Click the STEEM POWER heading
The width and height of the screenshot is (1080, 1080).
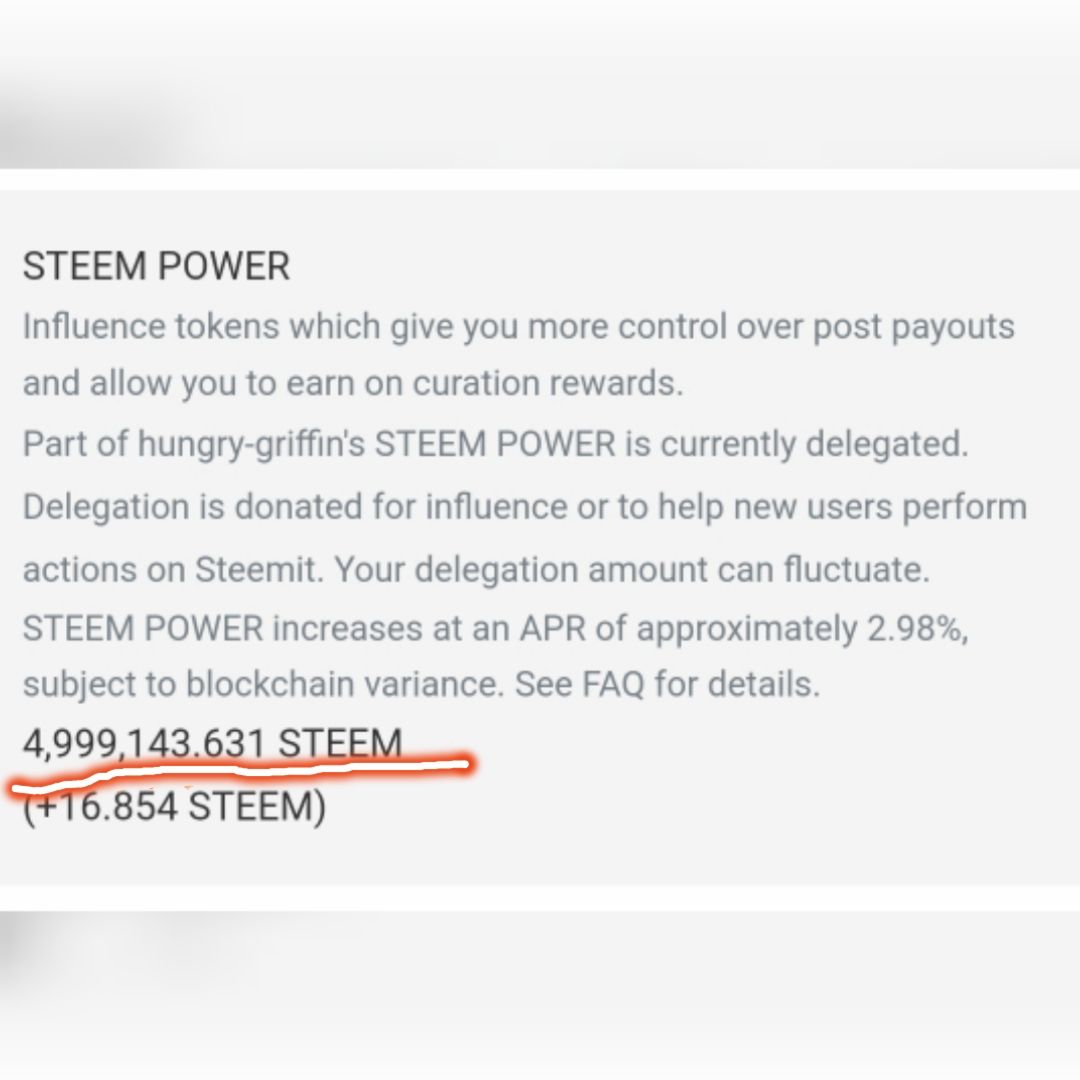click(156, 266)
